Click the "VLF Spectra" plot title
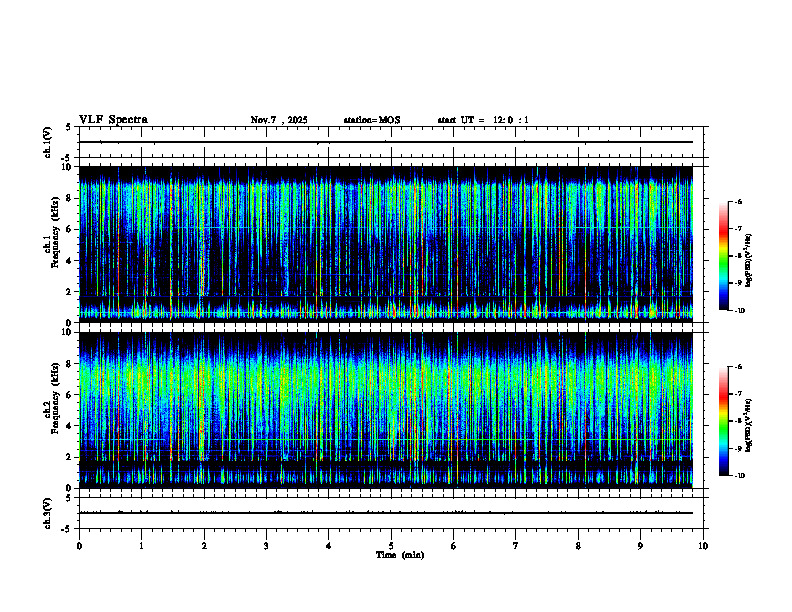This screenshot has width=792, height=612. coord(113,120)
